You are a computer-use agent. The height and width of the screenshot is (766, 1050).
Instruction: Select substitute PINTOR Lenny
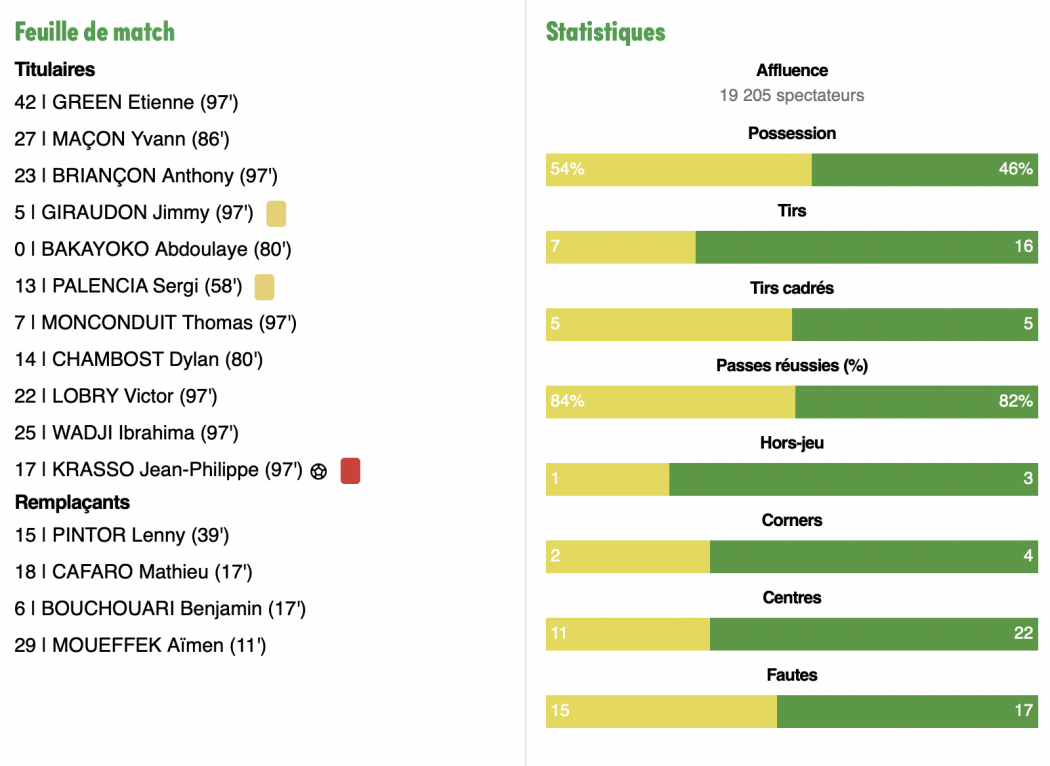coord(122,536)
